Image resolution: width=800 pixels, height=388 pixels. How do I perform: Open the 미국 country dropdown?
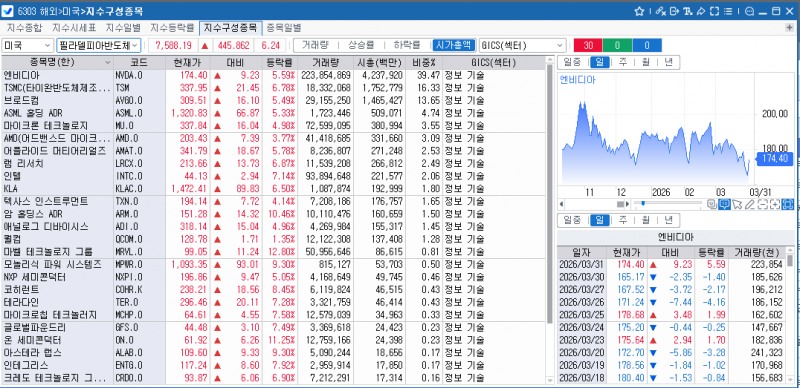pyautogui.click(x=28, y=45)
